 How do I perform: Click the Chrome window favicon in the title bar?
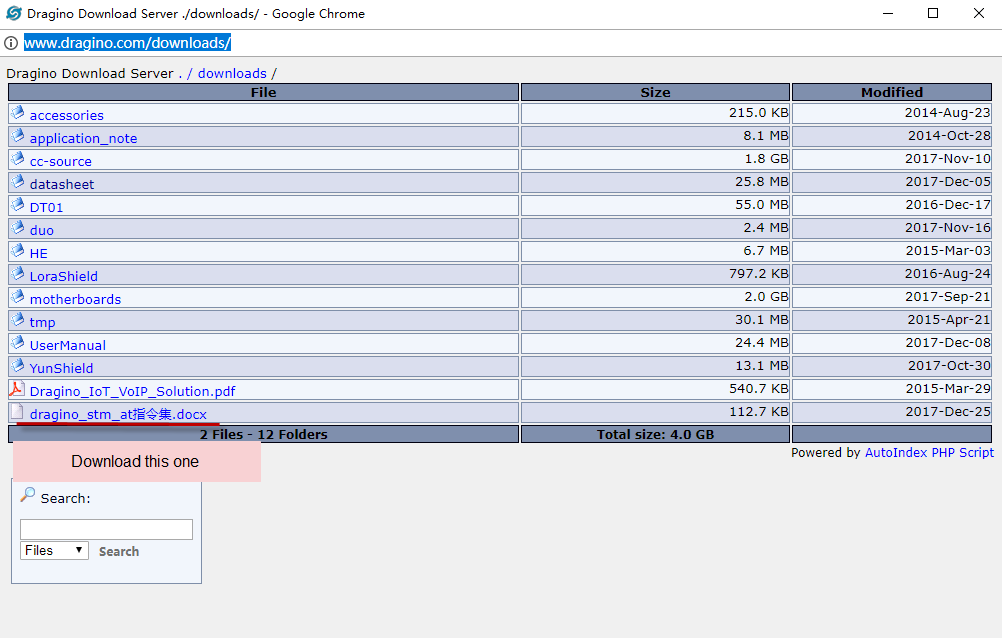coord(13,13)
